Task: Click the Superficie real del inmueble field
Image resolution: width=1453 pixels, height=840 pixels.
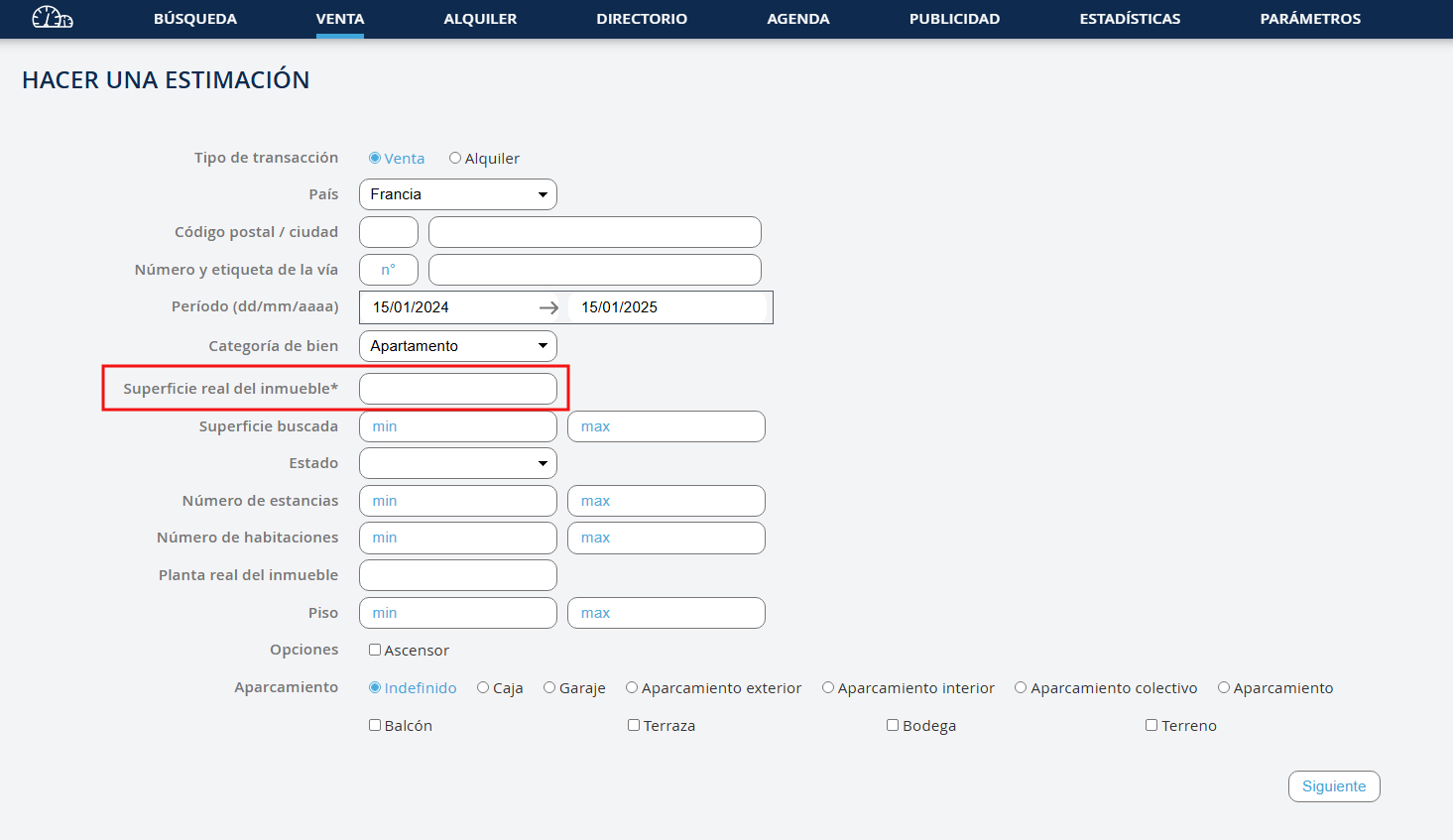Action: 457,389
